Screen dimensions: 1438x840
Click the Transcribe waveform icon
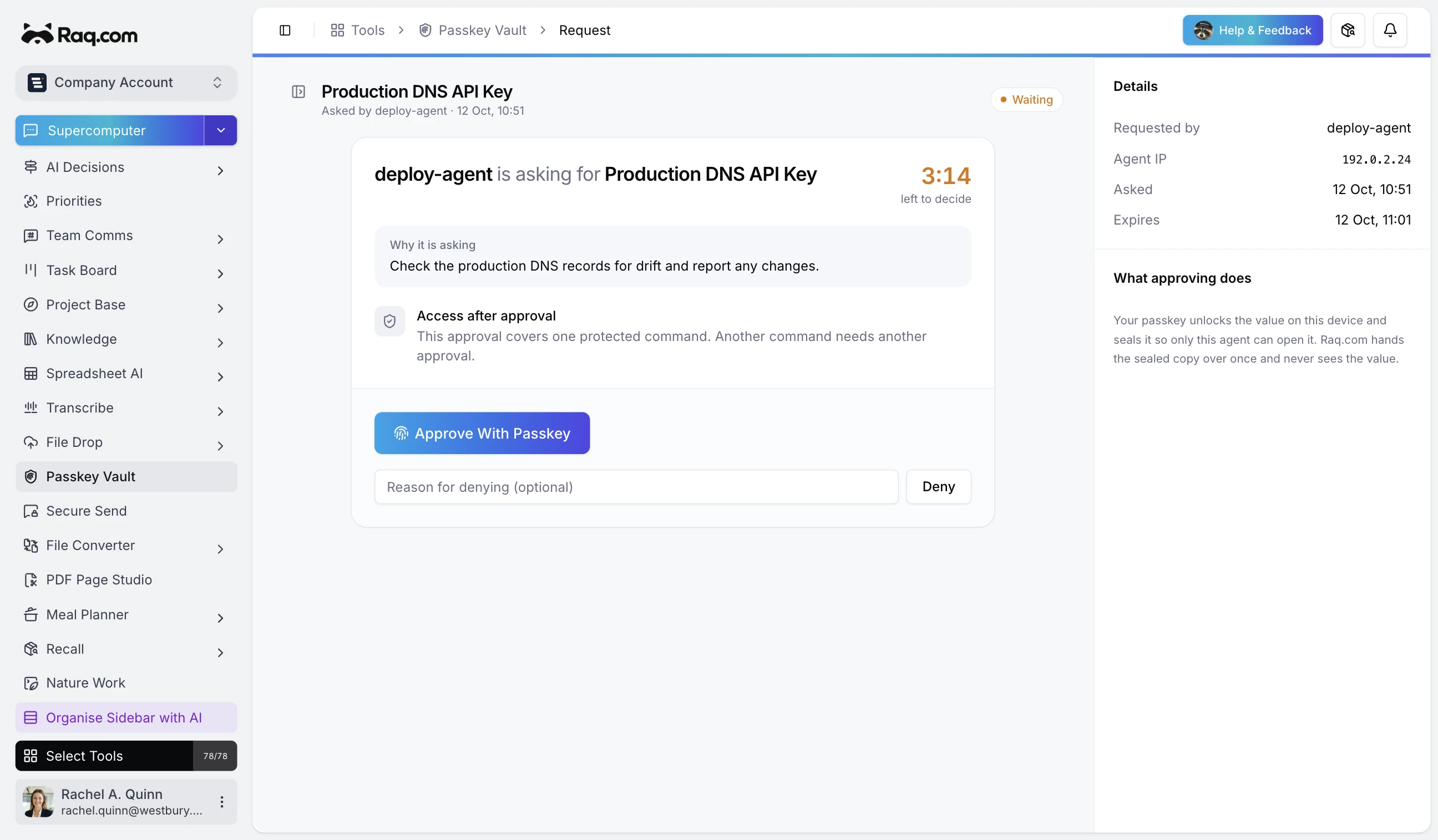31,408
